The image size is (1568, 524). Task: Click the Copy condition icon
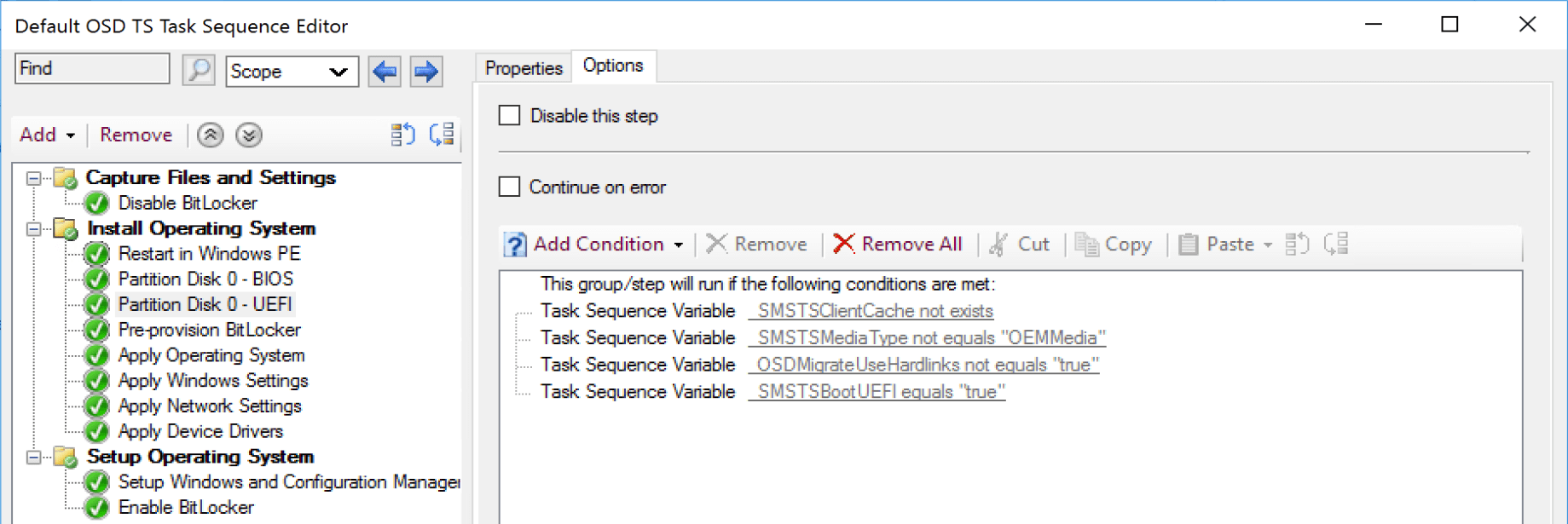(1086, 245)
